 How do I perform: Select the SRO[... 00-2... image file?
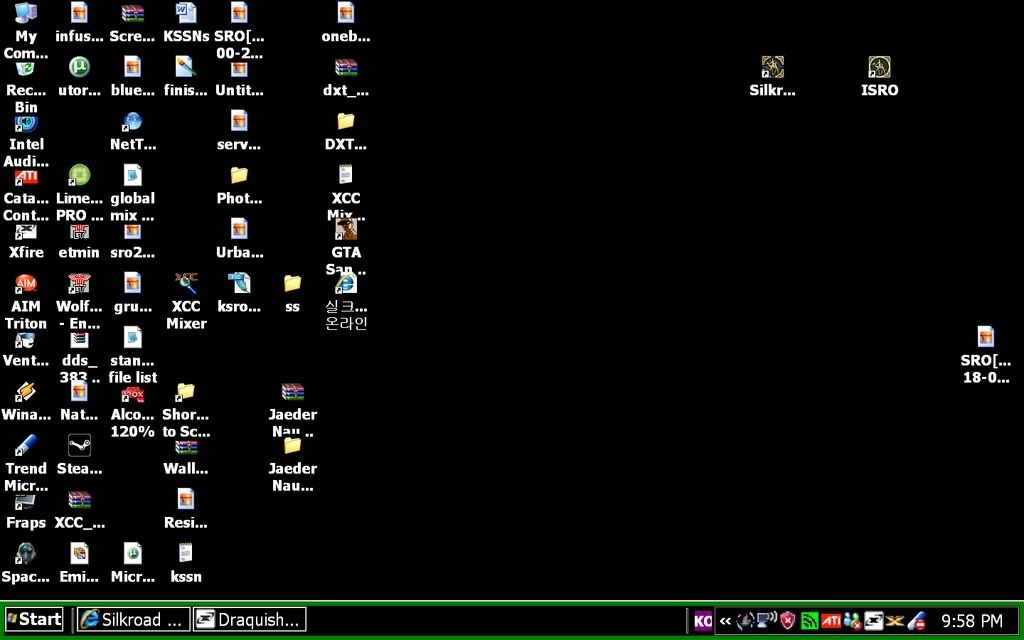(239, 13)
